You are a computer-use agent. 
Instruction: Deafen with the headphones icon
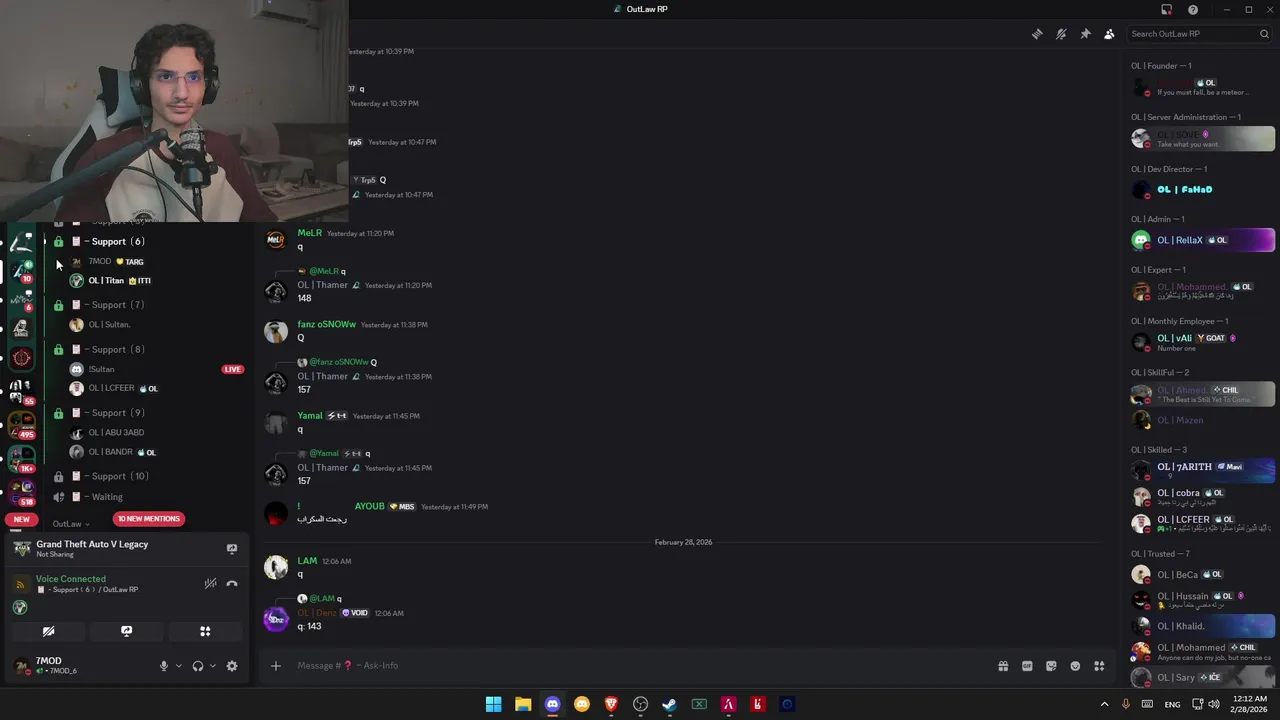click(x=198, y=666)
